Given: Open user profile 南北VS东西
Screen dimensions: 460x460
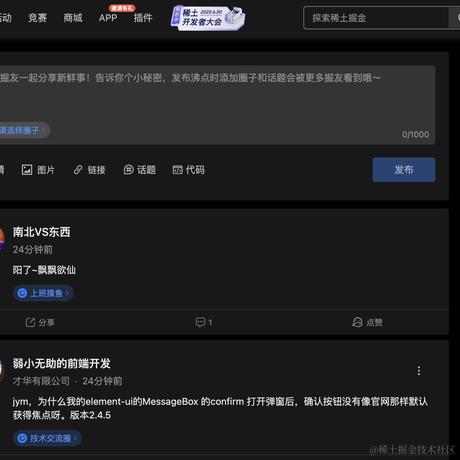Looking at the screenshot, I should tap(42, 232).
